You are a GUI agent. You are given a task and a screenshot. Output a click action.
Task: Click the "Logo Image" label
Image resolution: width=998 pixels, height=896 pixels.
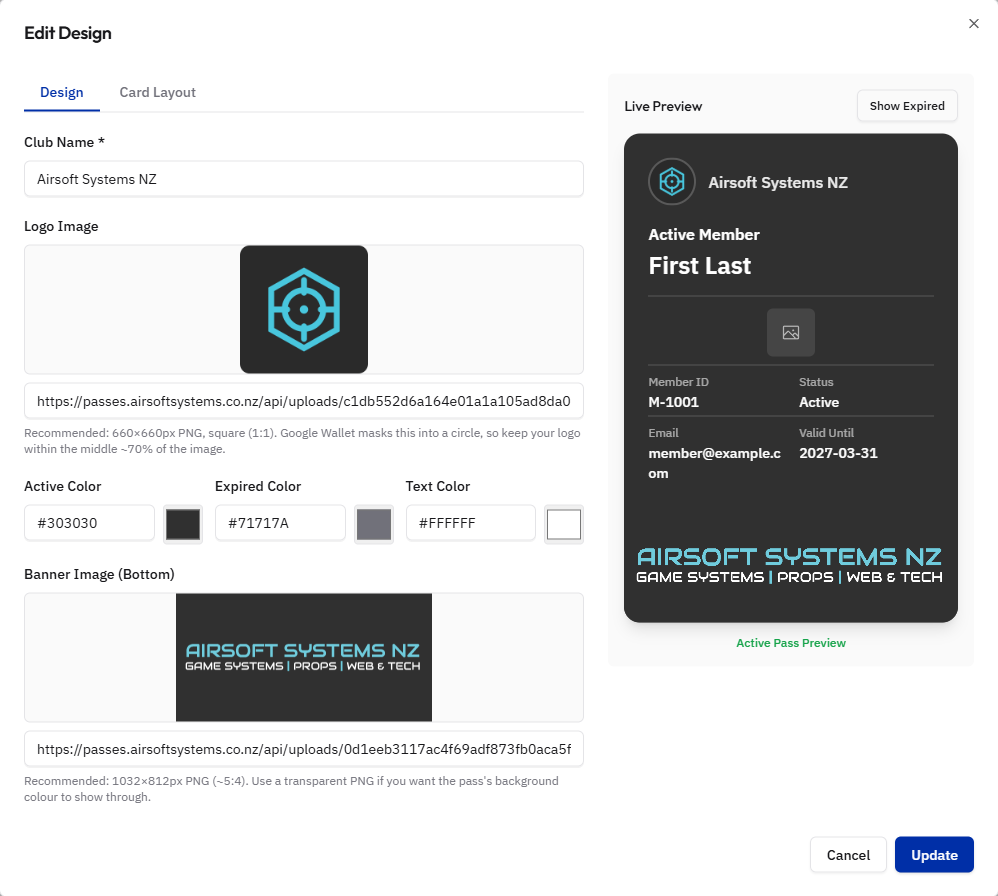pos(61,227)
